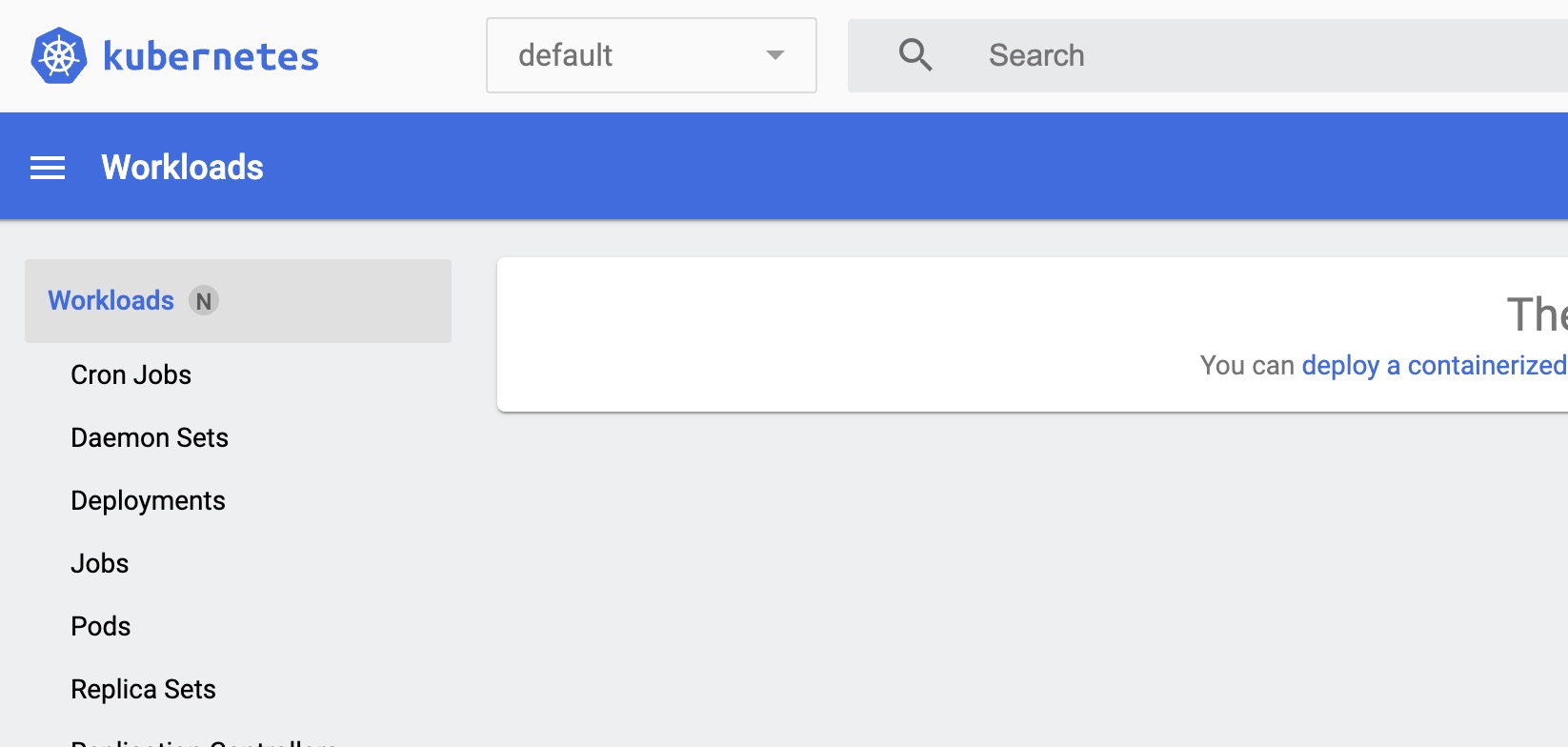Click the N namespaced badge icon

204,301
